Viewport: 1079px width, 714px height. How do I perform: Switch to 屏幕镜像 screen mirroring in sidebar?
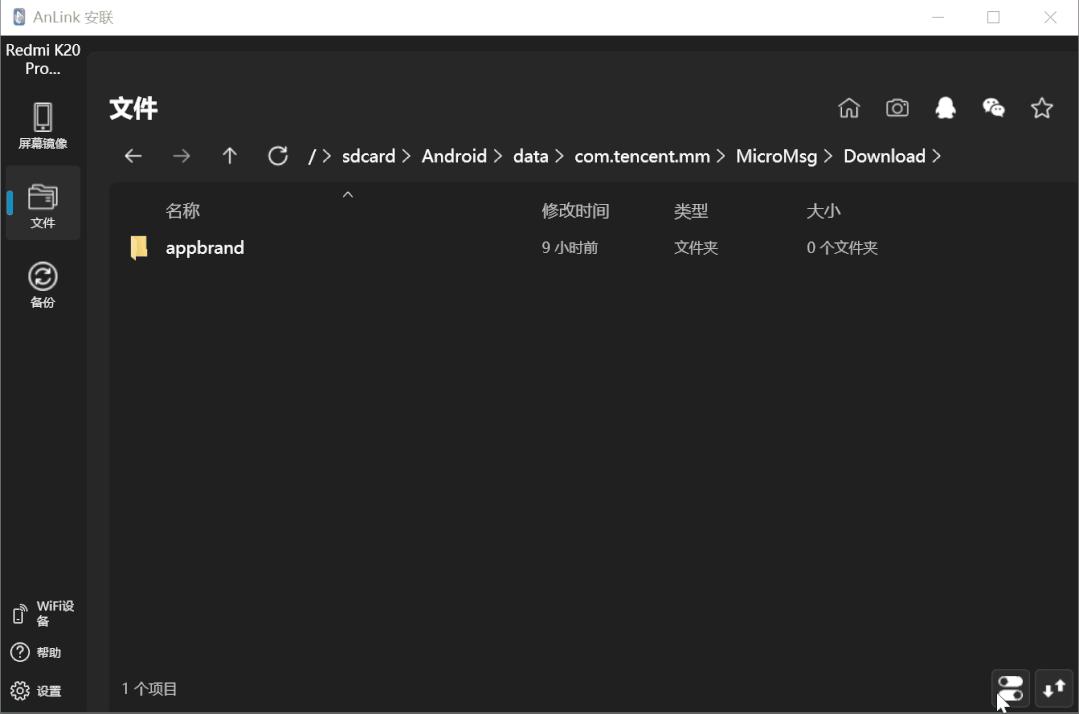click(42, 123)
